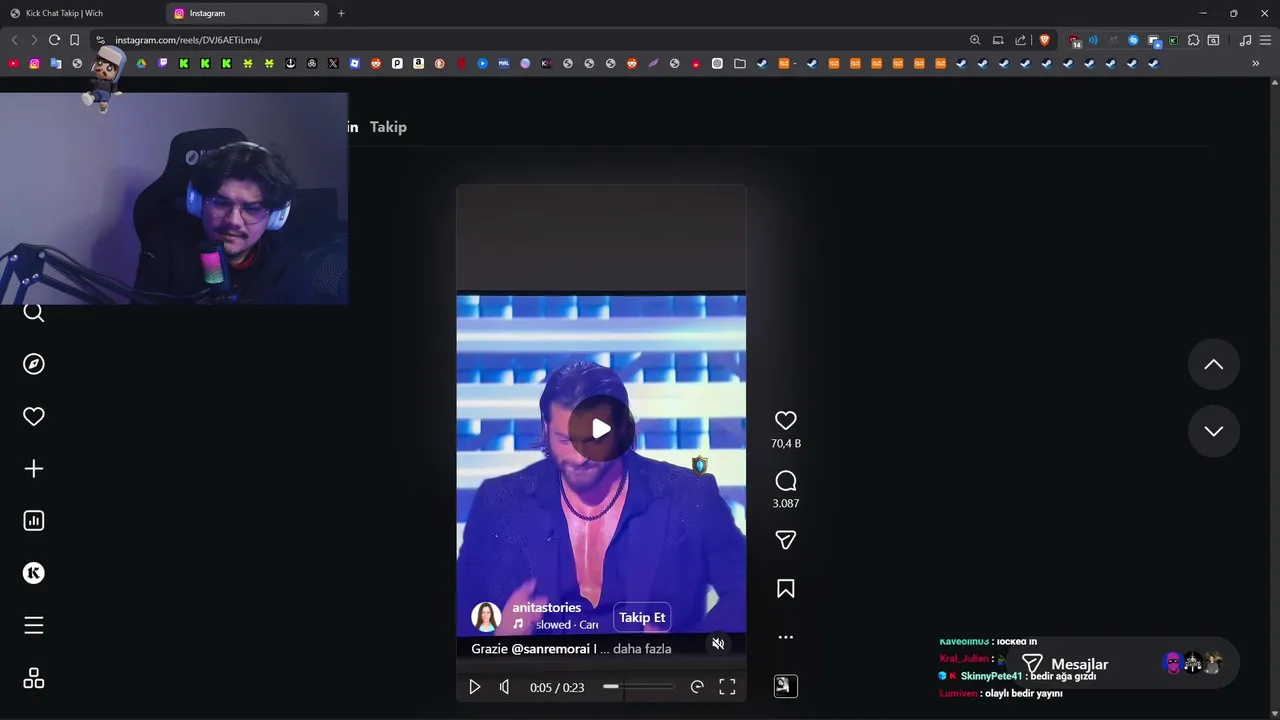Open the X bookmark
The height and width of the screenshot is (720, 1280).
[x=333, y=63]
